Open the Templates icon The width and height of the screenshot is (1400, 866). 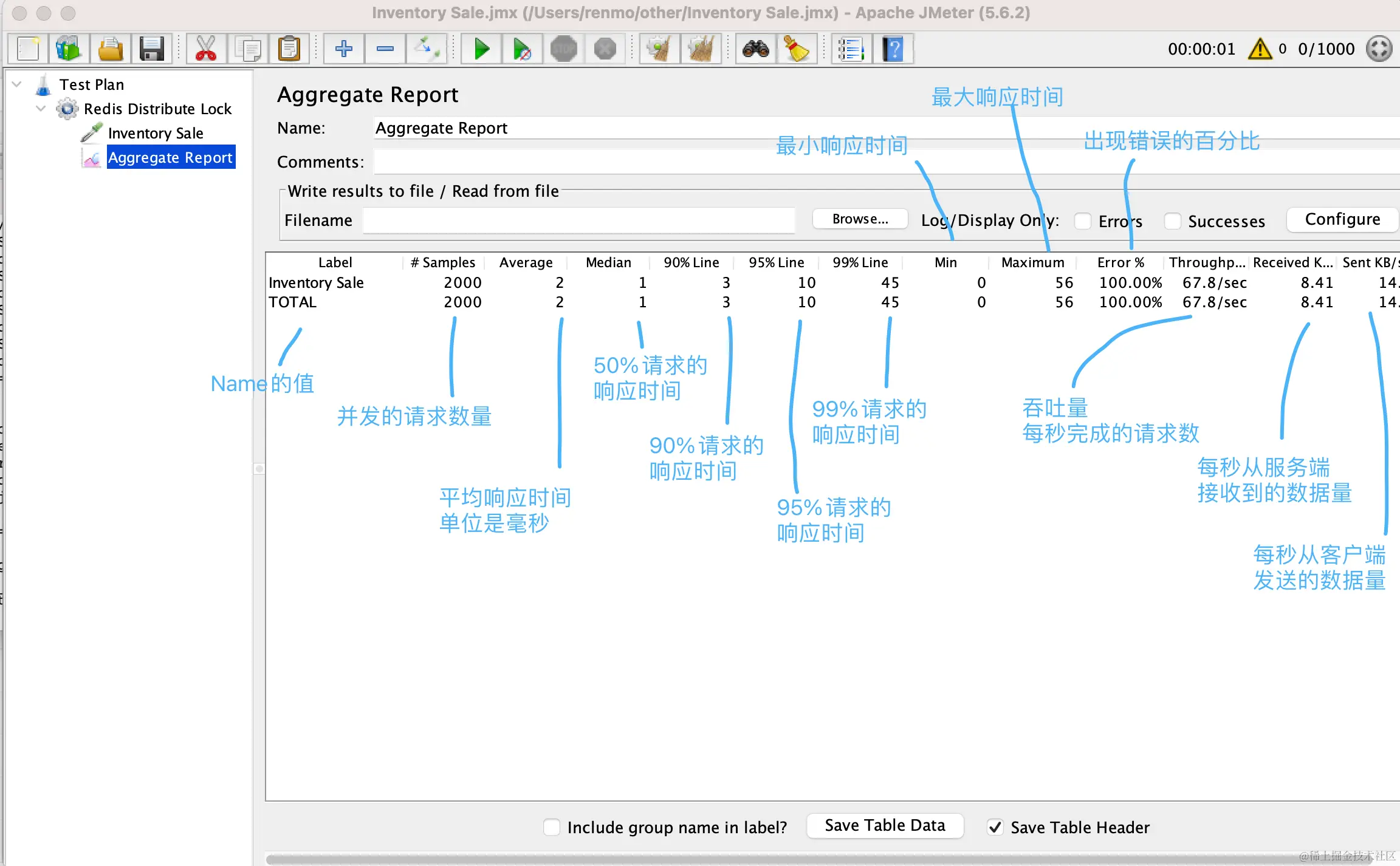[x=69, y=49]
